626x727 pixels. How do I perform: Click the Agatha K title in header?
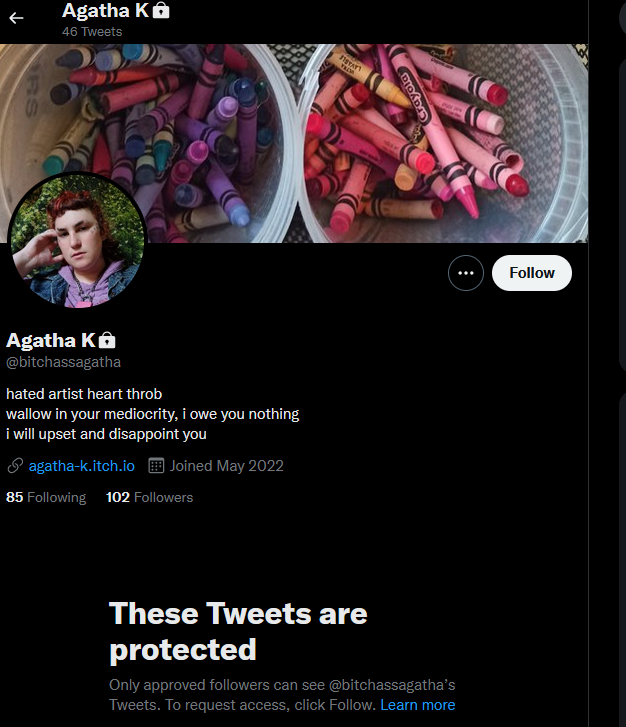click(x=105, y=11)
